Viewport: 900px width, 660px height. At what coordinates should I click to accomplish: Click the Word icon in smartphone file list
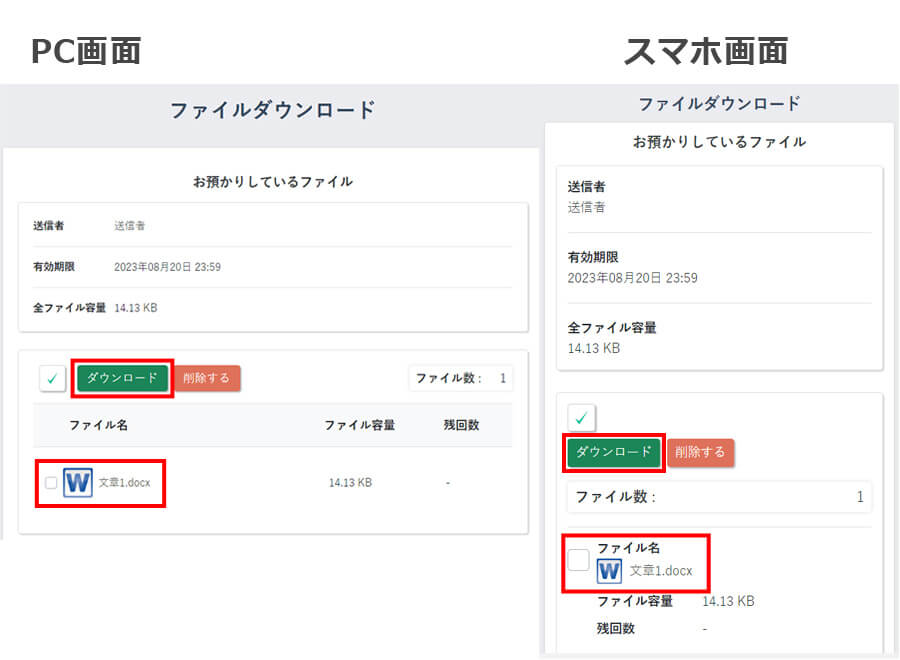(609, 571)
